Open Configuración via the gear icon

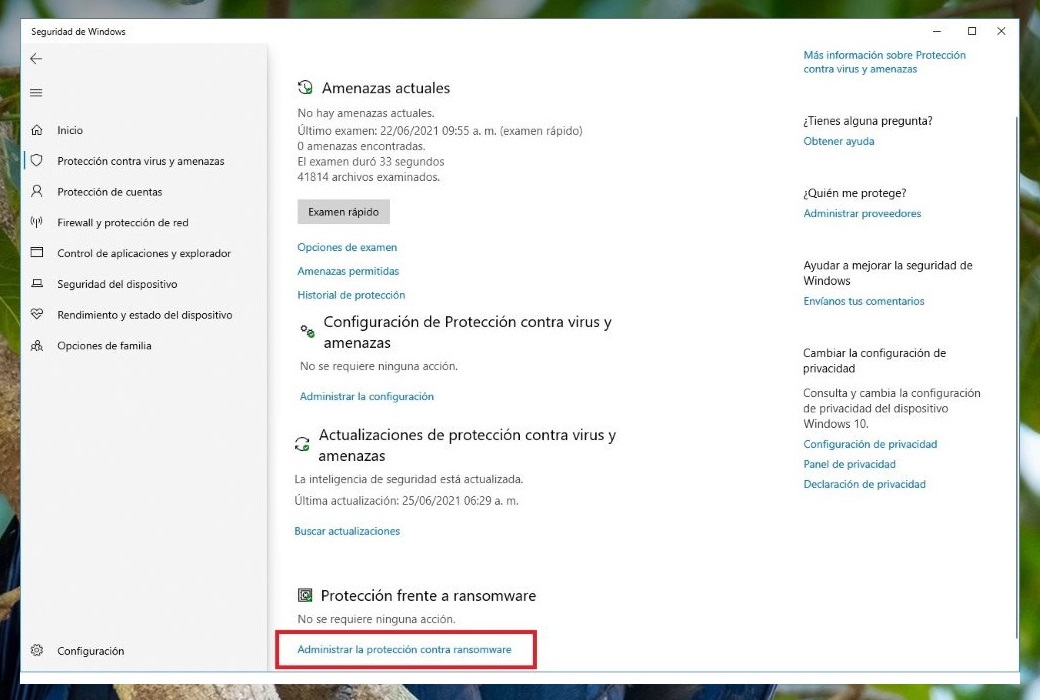point(36,650)
